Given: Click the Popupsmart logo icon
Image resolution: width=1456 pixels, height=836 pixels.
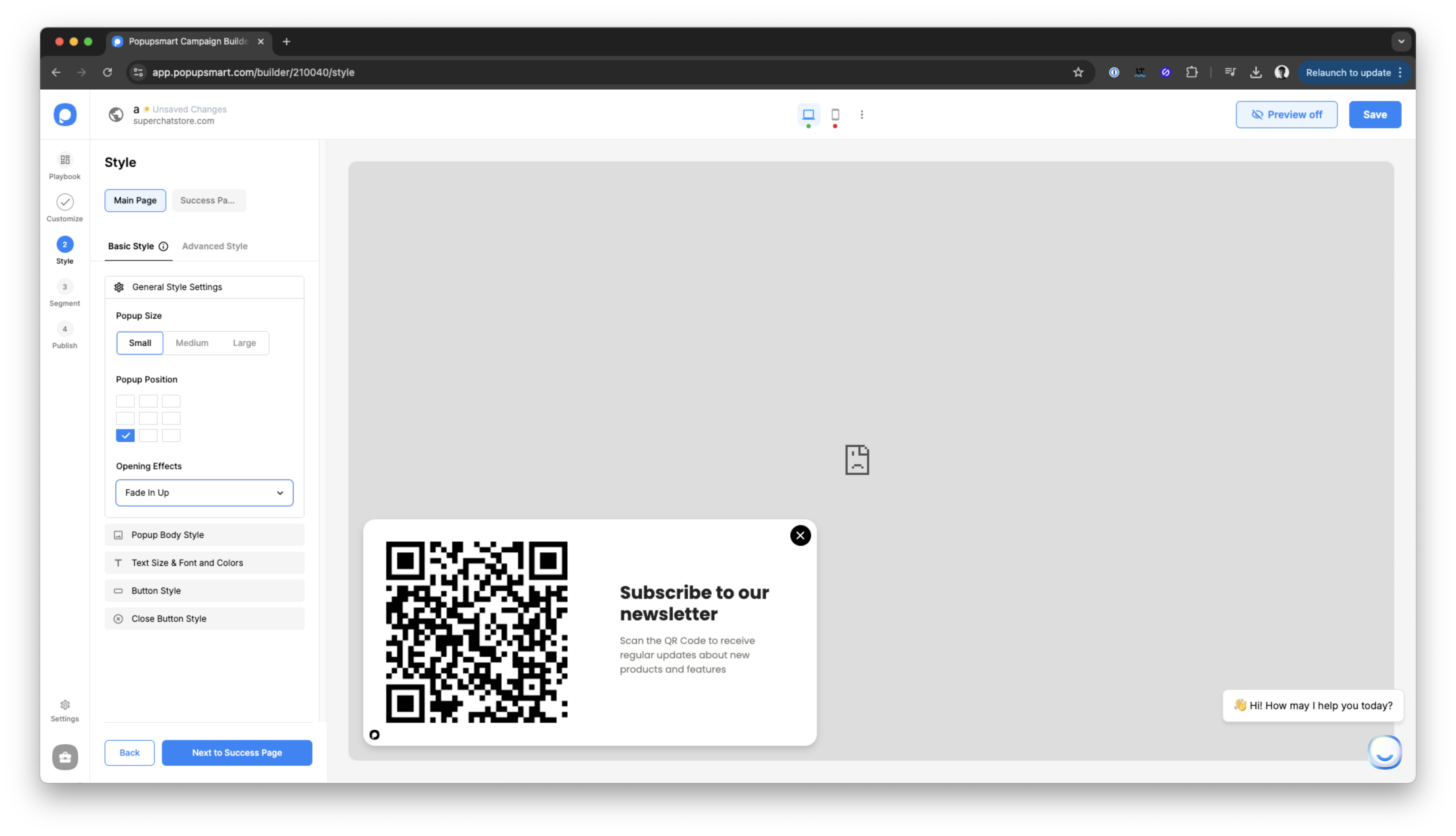Looking at the screenshot, I should (65, 115).
